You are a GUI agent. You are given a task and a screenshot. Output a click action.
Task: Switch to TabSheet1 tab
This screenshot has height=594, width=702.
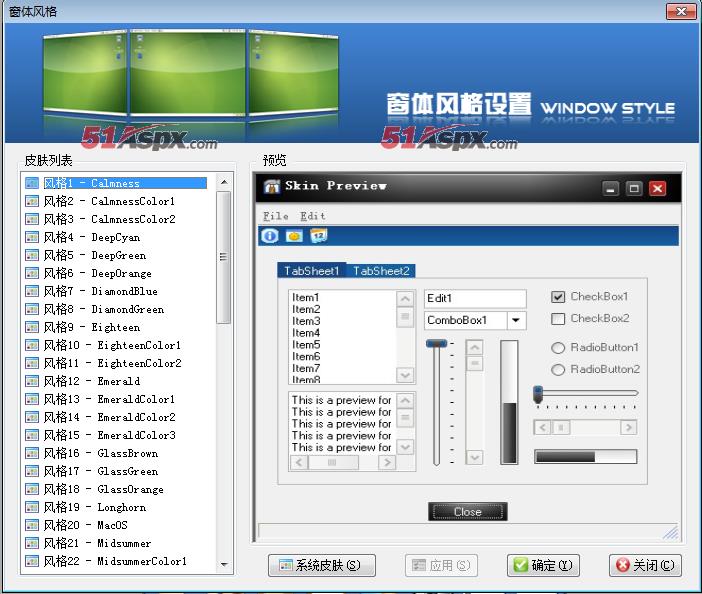click(x=312, y=271)
